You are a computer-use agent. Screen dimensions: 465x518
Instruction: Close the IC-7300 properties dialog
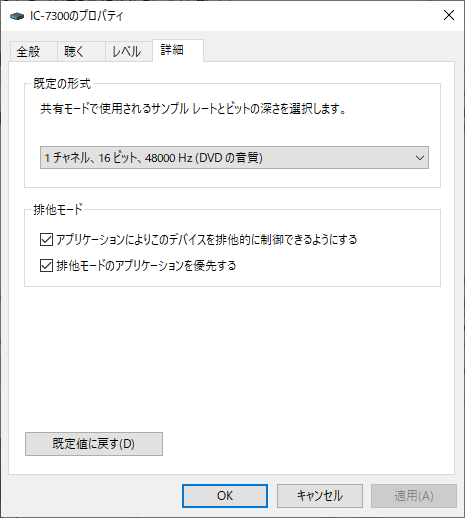click(x=449, y=15)
